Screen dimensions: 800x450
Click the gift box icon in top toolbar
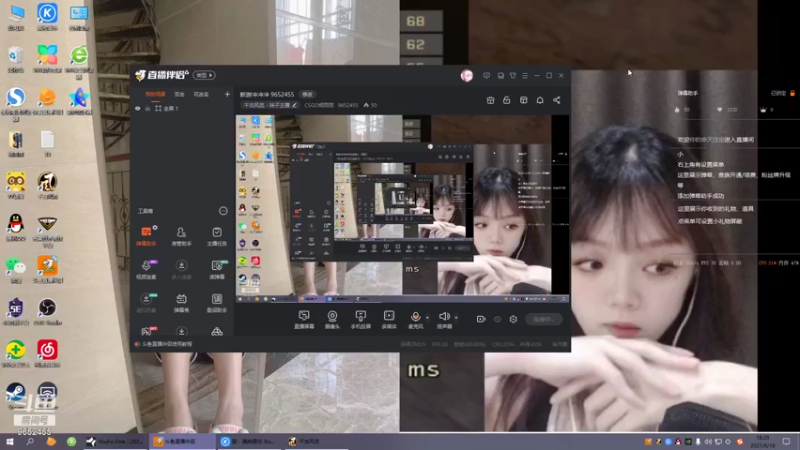[x=490, y=100]
